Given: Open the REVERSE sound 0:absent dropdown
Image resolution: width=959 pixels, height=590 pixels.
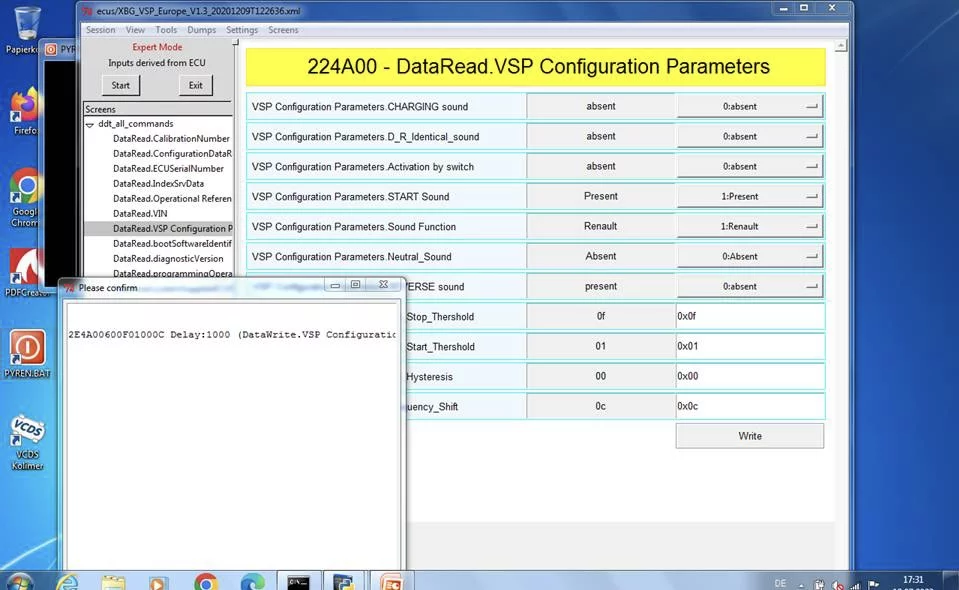Looking at the screenshot, I should [750, 286].
